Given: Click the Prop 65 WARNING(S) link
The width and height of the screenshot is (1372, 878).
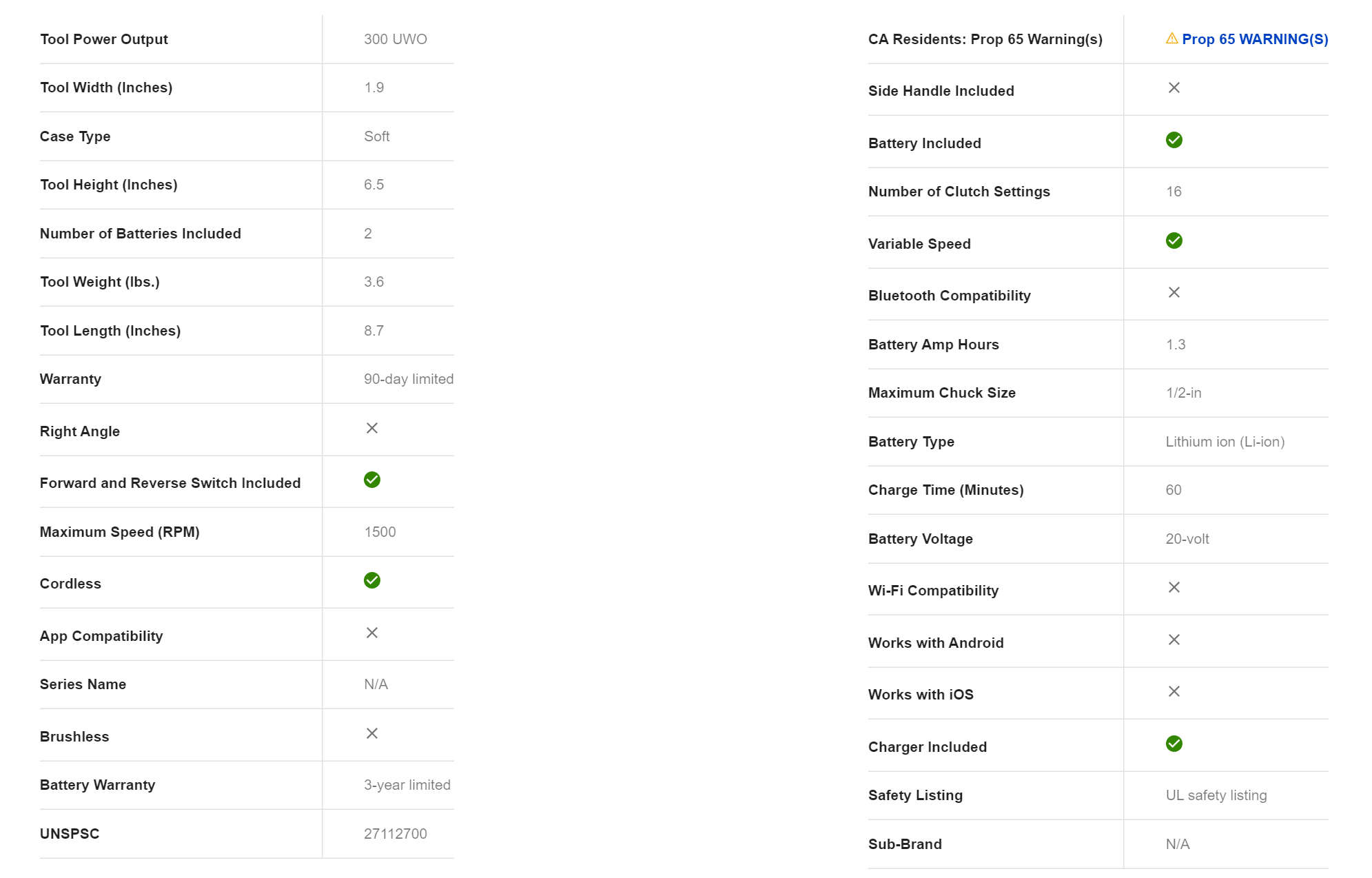Looking at the screenshot, I should [1254, 39].
